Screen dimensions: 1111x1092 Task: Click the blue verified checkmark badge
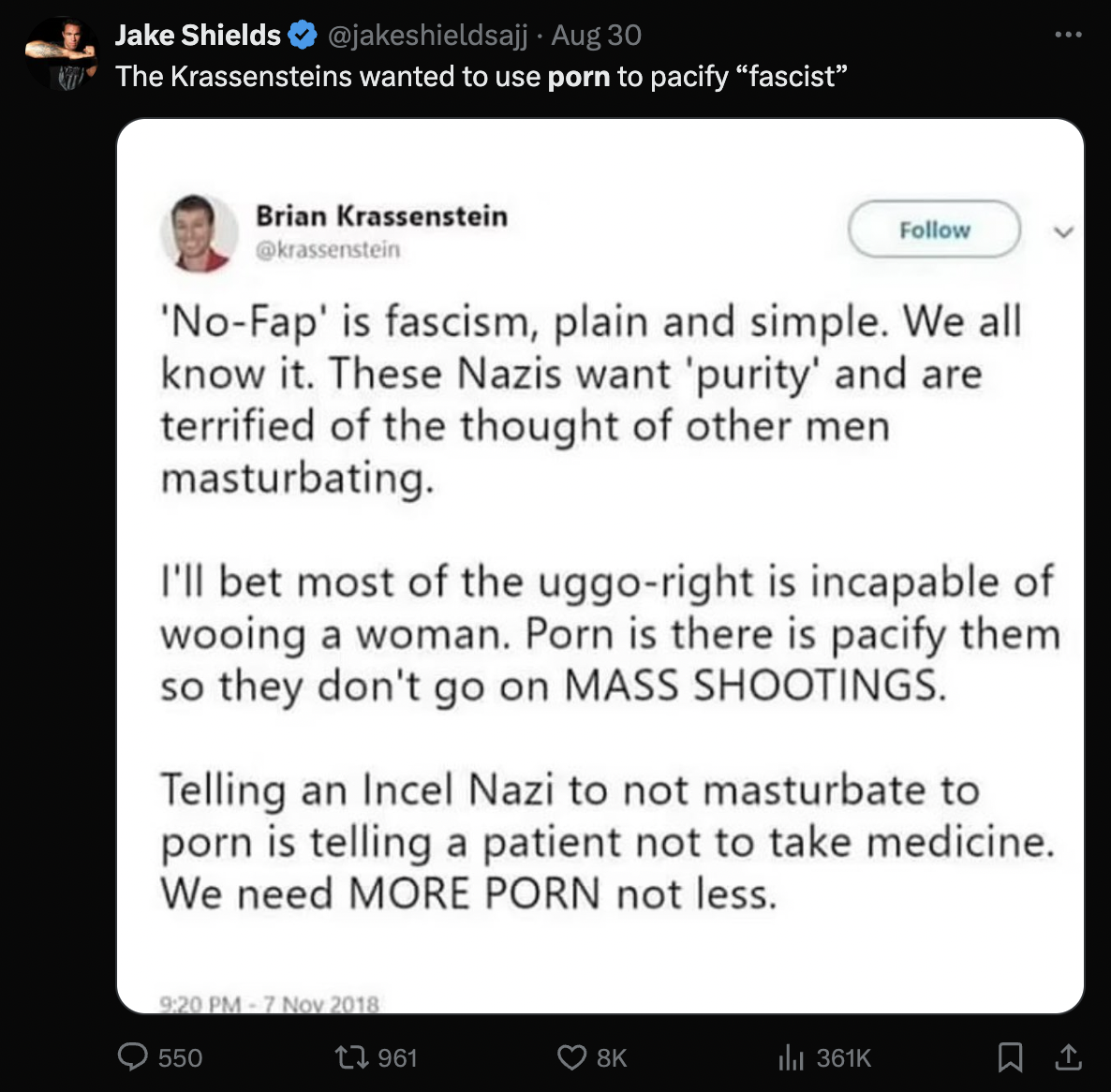pyautogui.click(x=302, y=36)
